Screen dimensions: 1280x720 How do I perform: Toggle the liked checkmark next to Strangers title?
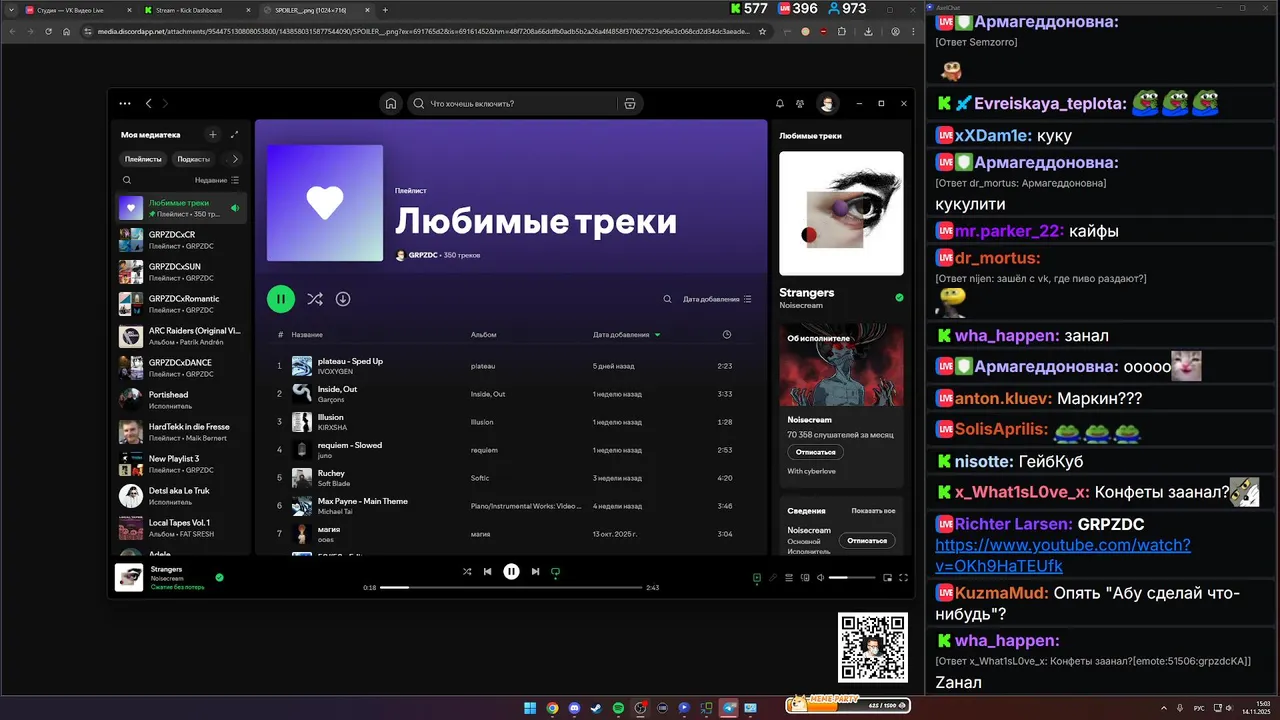tap(899, 298)
